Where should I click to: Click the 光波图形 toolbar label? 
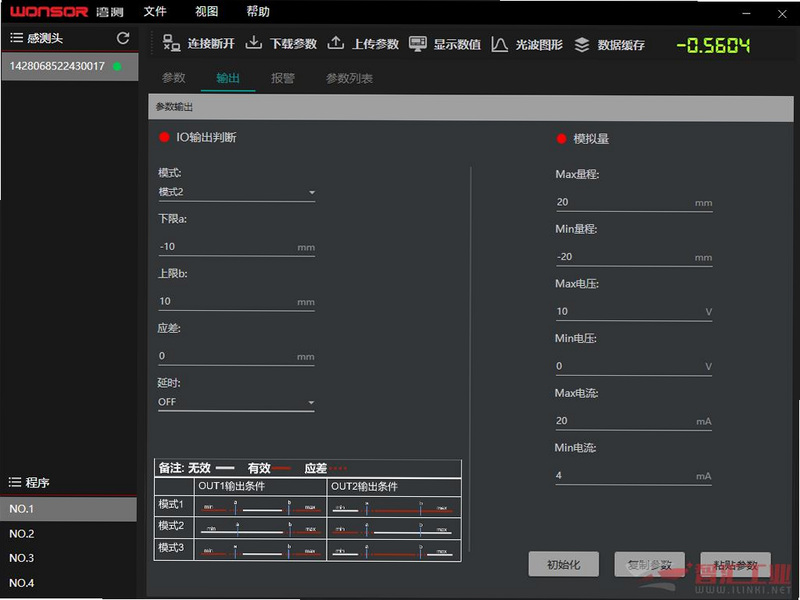[539, 45]
